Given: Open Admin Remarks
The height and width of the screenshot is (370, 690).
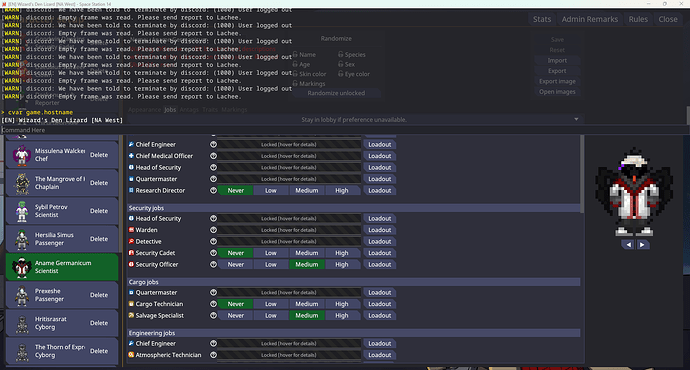Looking at the screenshot, I should [590, 19].
